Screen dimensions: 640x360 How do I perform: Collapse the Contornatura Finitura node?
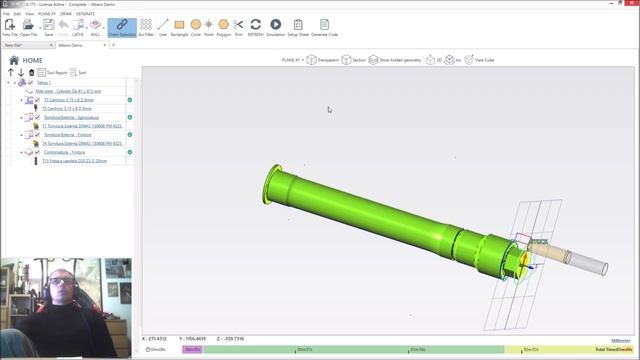[22, 152]
